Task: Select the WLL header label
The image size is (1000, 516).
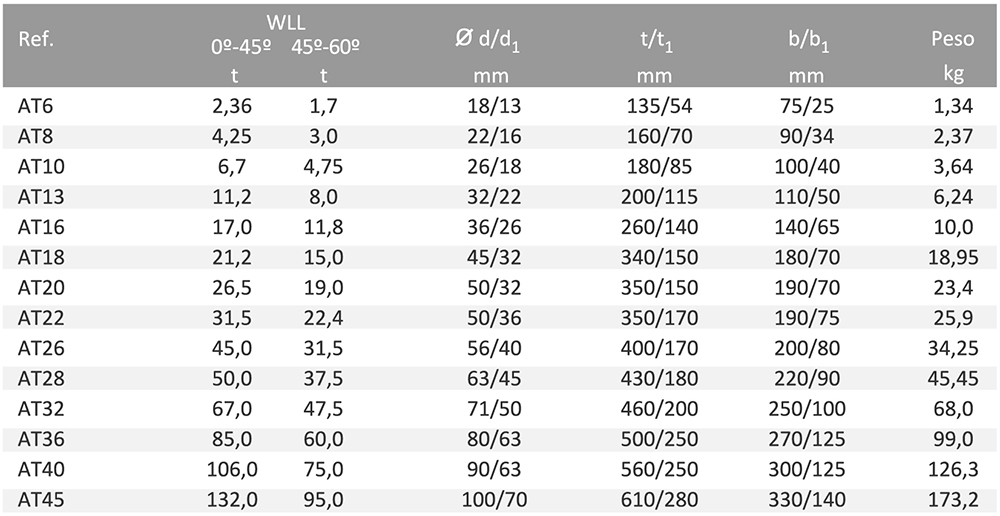Action: 286,22
